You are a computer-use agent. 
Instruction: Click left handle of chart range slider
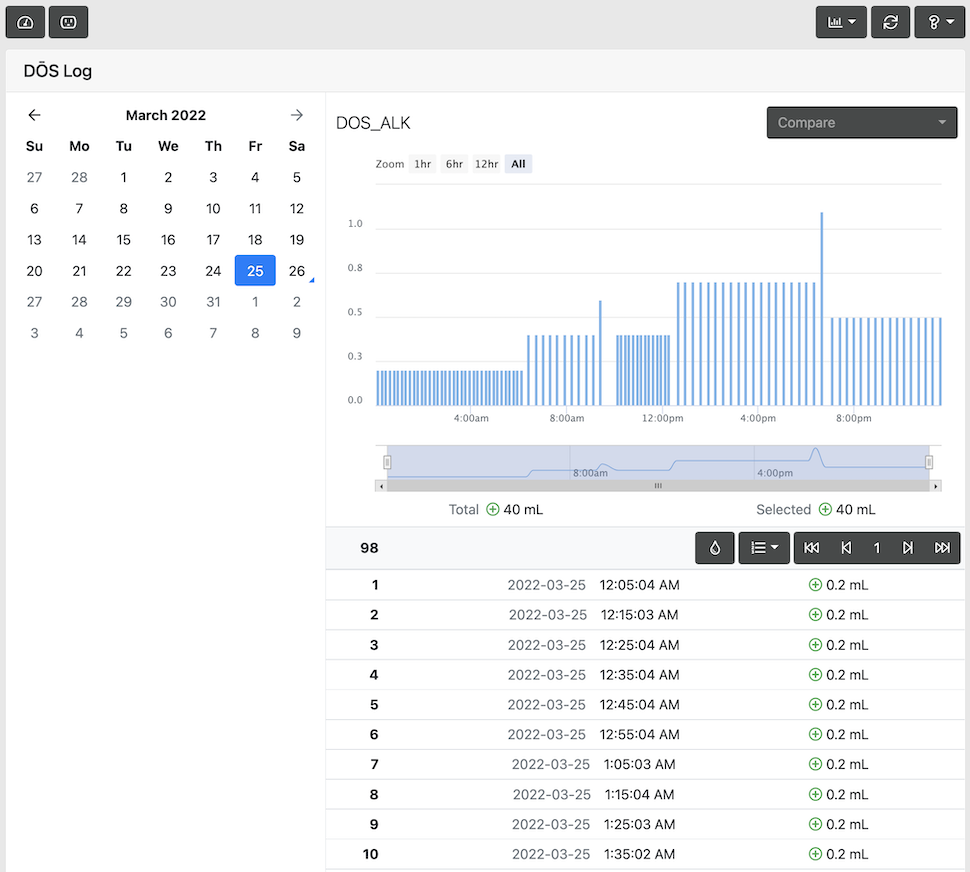point(387,462)
